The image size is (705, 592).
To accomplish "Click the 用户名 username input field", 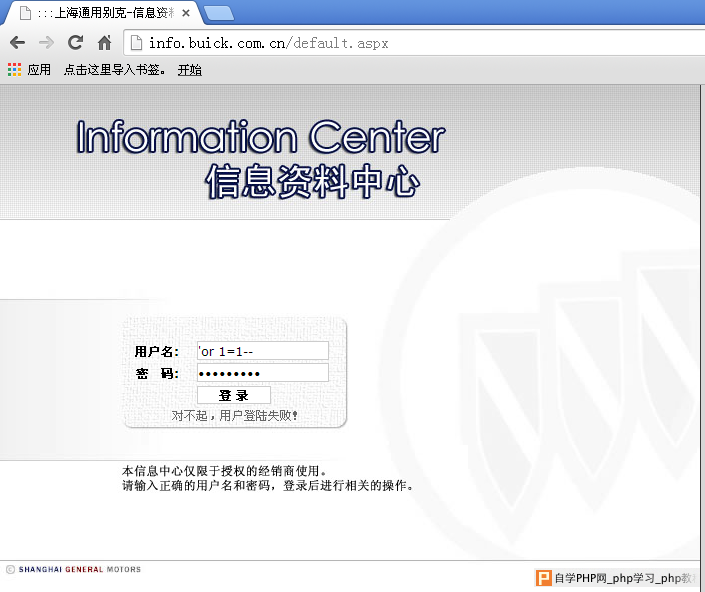I will pos(263,351).
